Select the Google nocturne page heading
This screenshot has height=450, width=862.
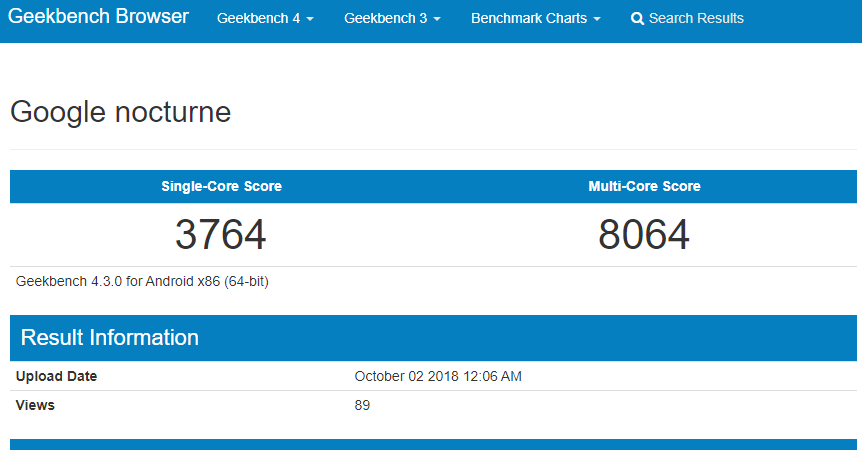pyautogui.click(x=120, y=112)
